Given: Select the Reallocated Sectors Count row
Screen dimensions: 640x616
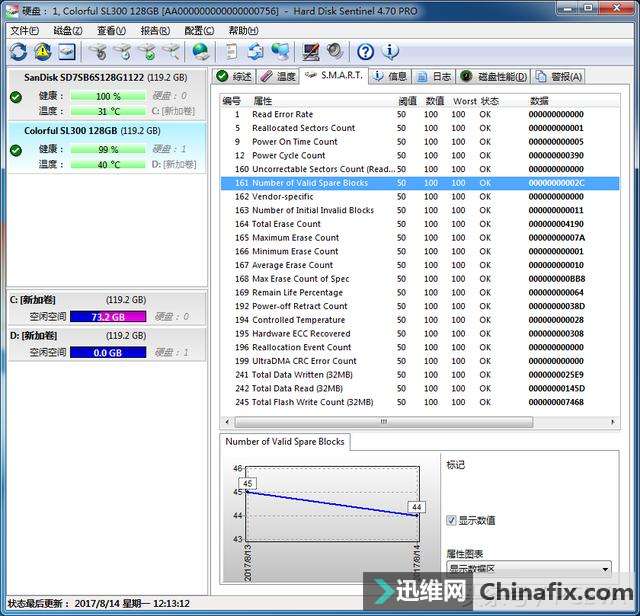Looking at the screenshot, I should click(420, 128).
